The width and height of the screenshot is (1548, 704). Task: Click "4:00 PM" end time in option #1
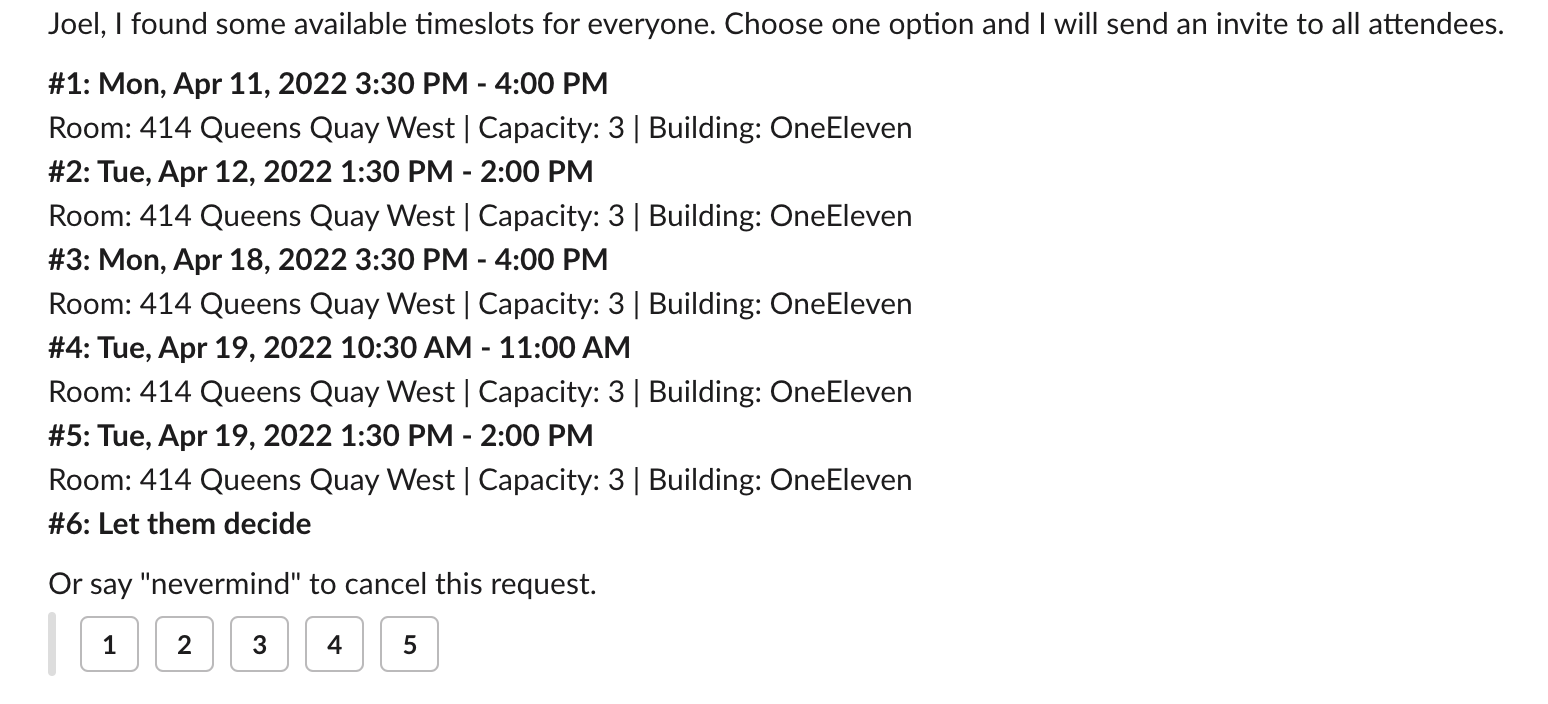click(551, 84)
